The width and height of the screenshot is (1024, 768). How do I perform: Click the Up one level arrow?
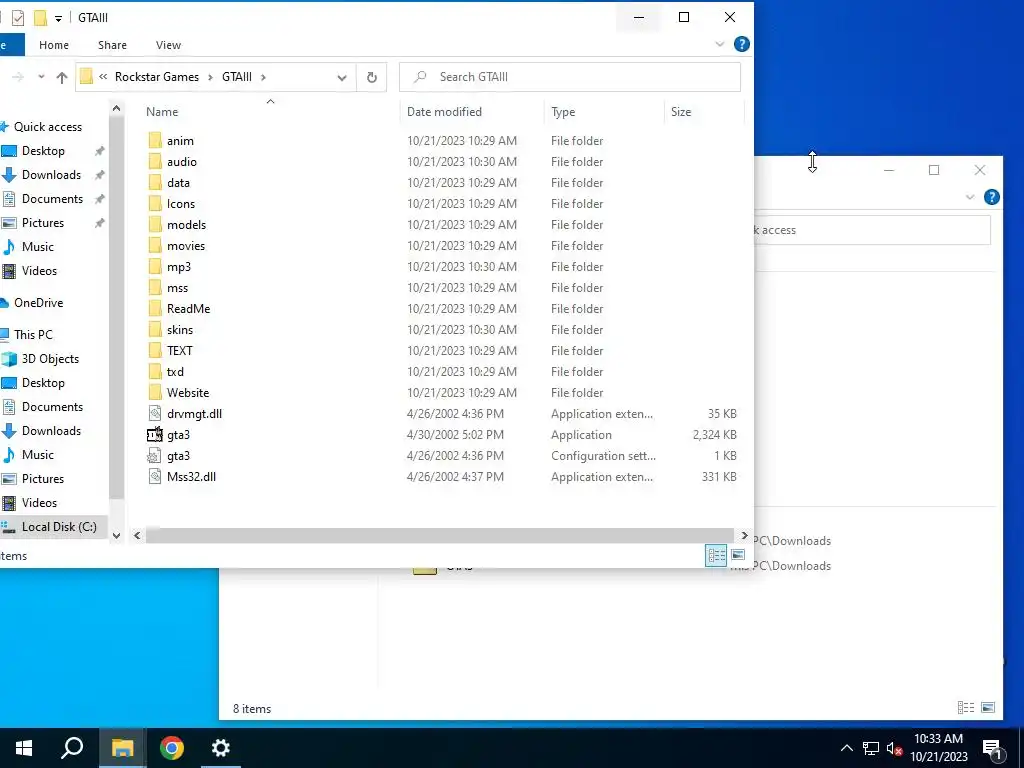62,77
